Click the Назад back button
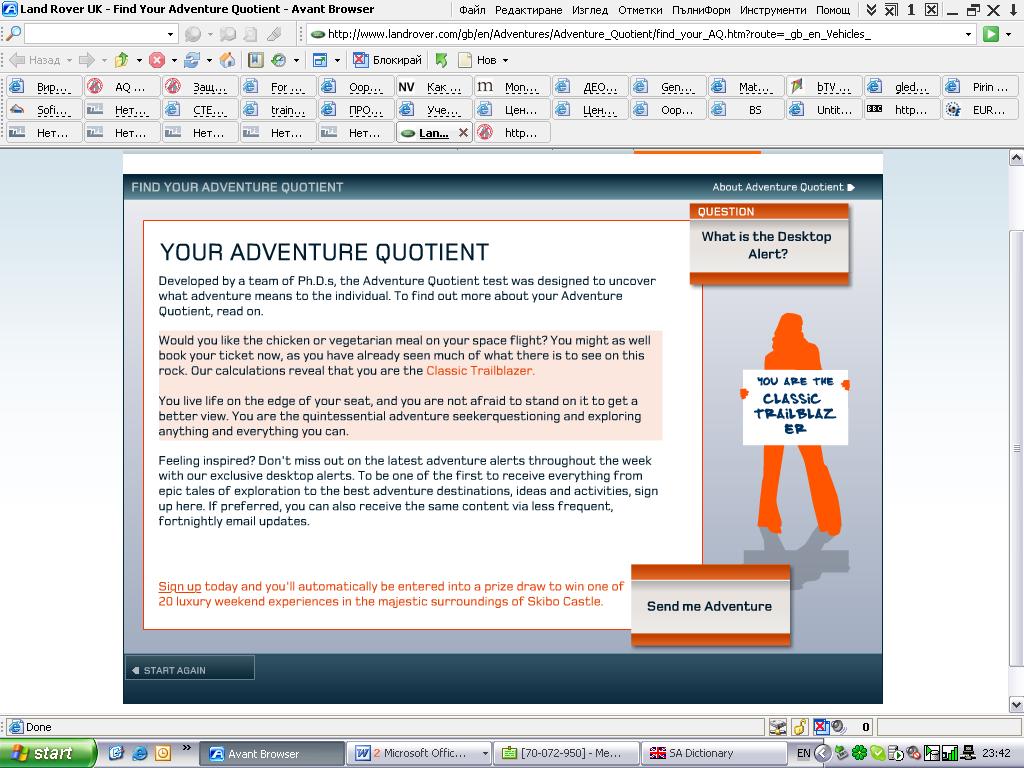Image resolution: width=1024 pixels, height=768 pixels. [34, 60]
